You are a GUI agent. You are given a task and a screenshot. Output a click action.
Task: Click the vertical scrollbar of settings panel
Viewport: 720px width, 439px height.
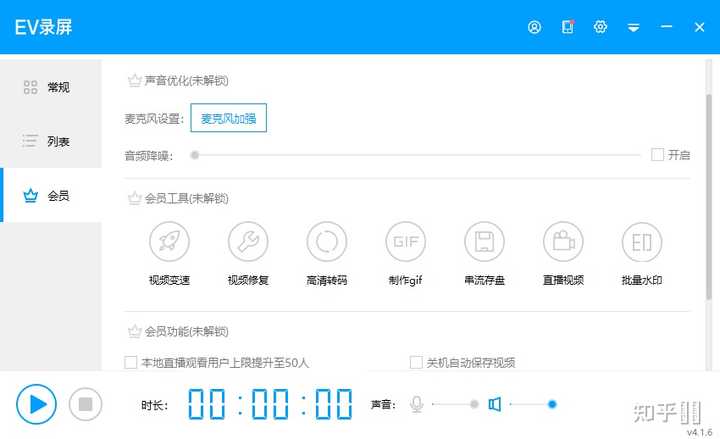[709, 197]
